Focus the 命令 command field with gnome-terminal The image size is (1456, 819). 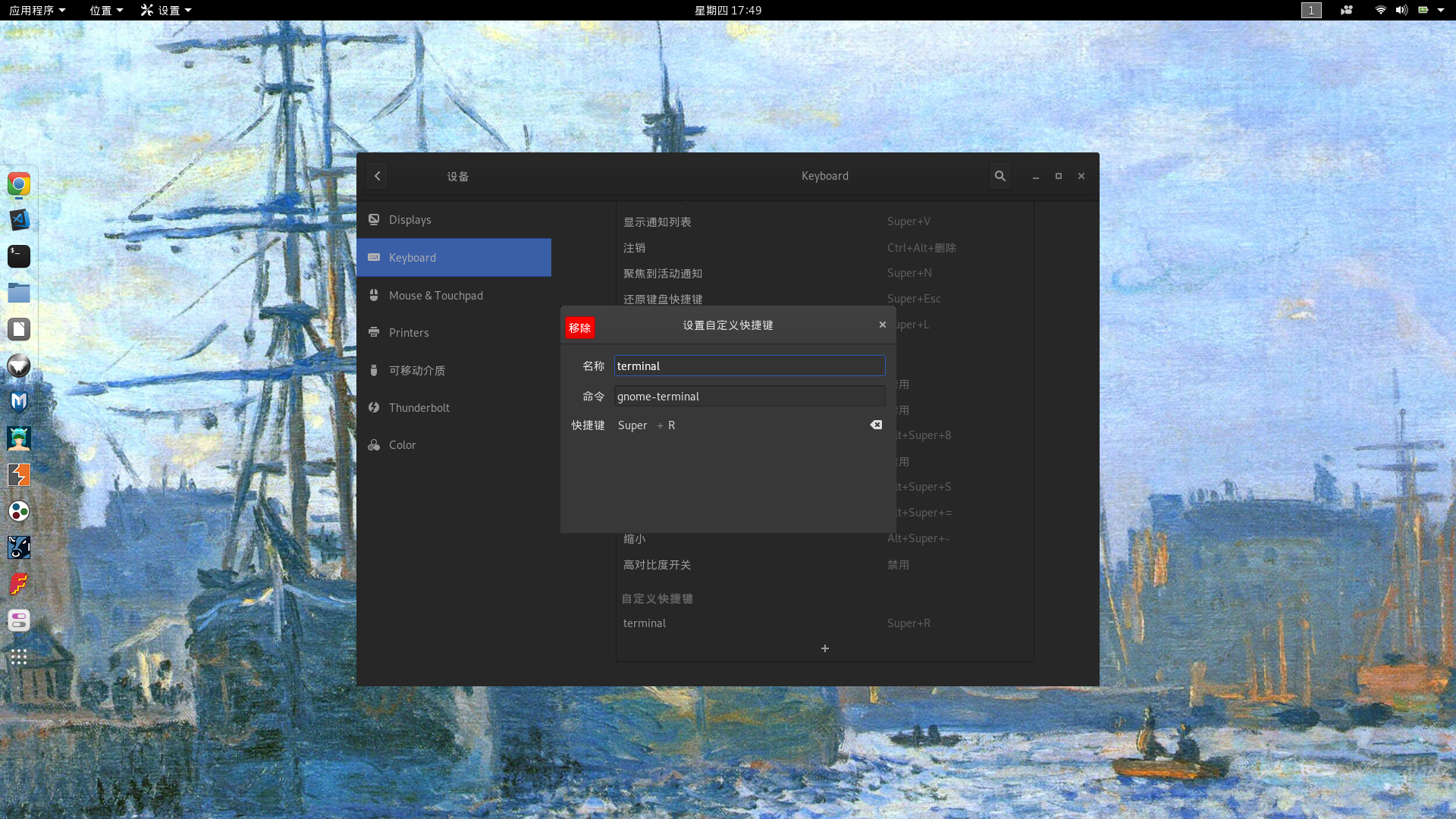click(x=749, y=396)
